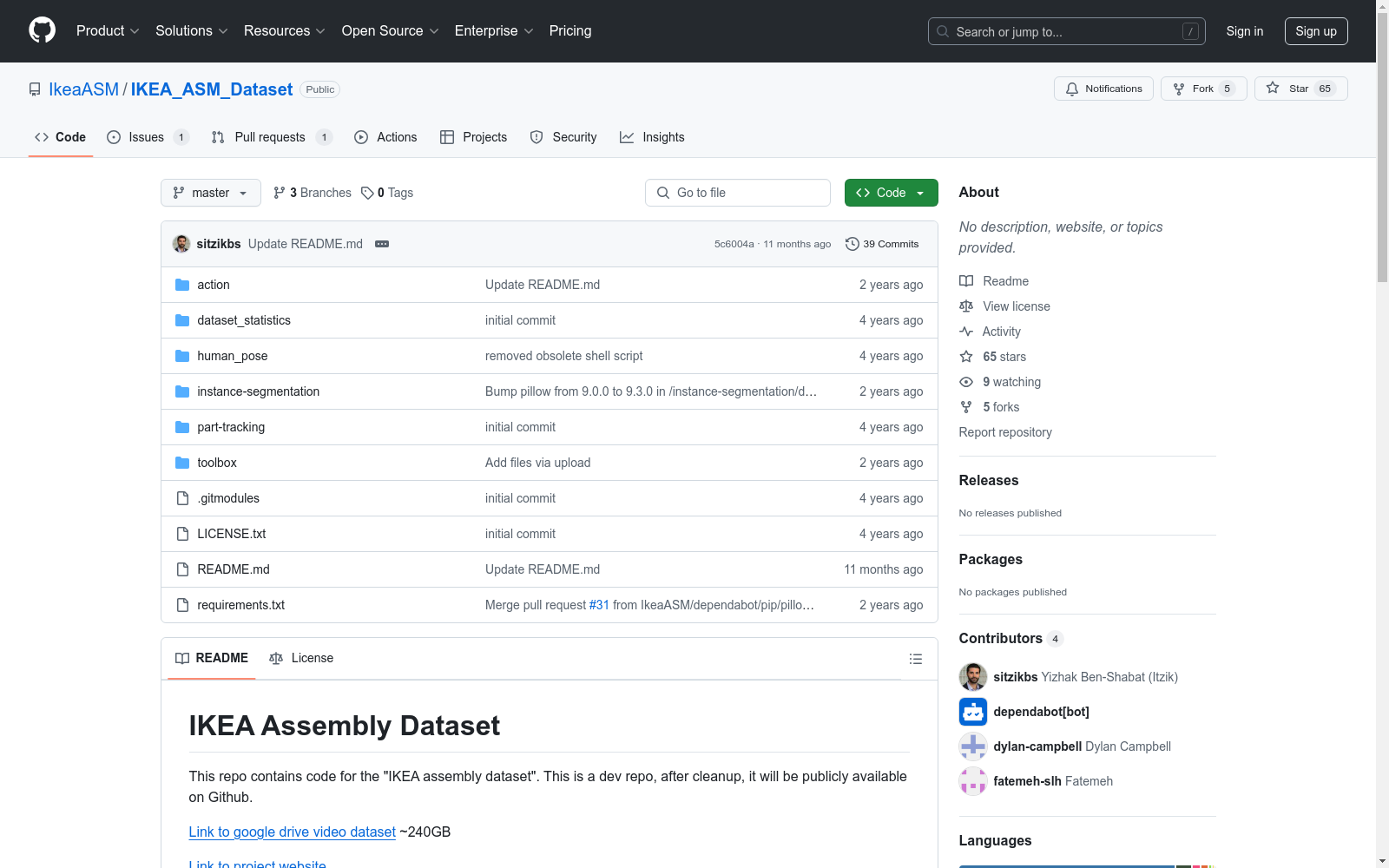View the 39 Commits history

(882, 244)
